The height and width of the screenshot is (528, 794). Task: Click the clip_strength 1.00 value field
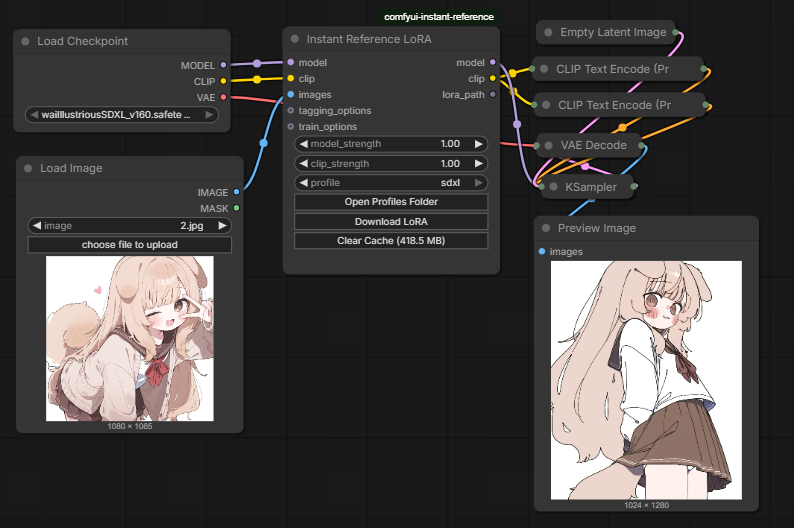(391, 164)
